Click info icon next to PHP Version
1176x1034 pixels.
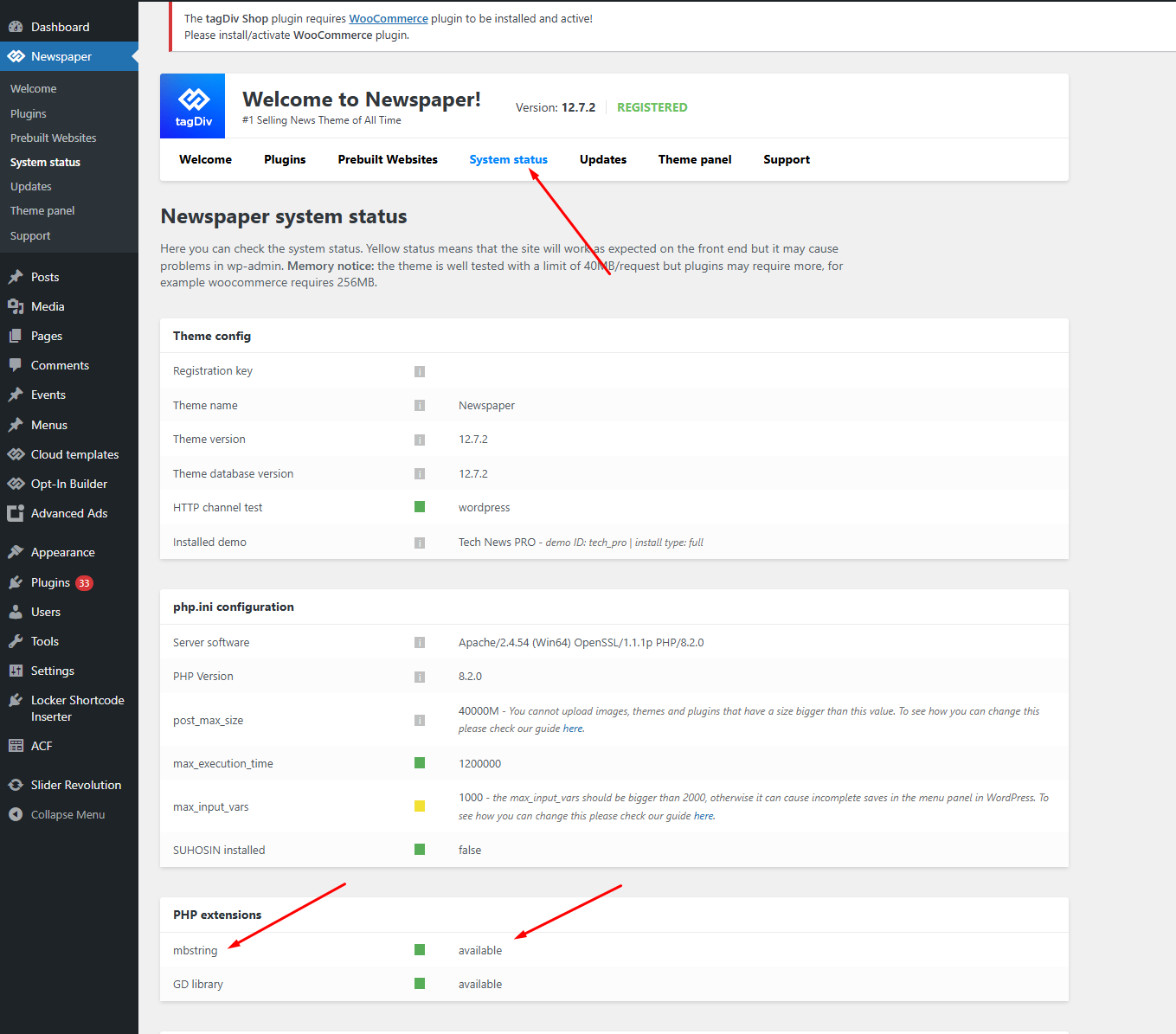tap(420, 677)
